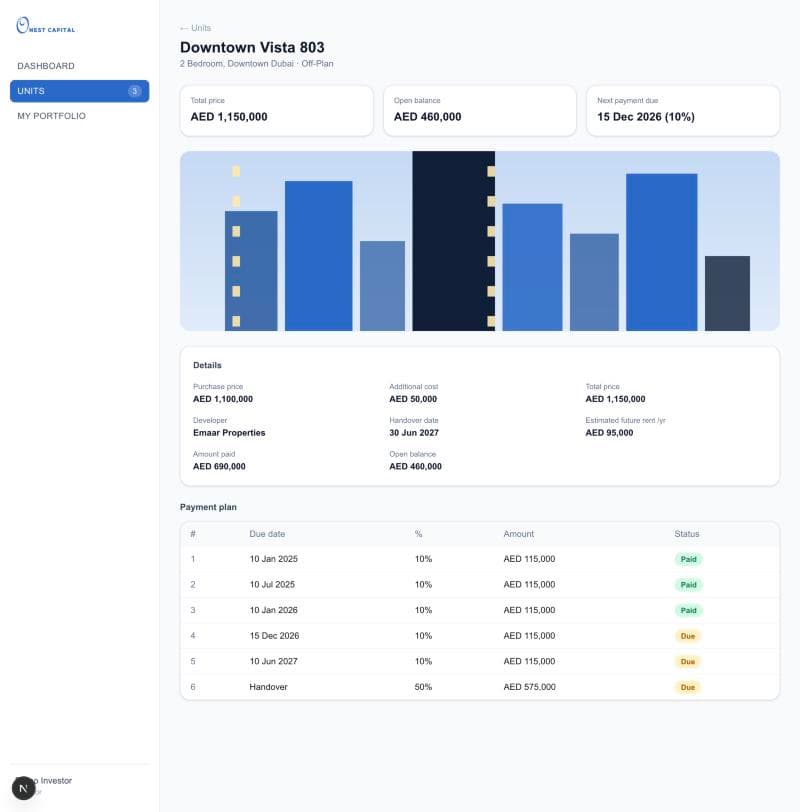Click the round N icon at the bottom left
This screenshot has width=800, height=812.
23,788
